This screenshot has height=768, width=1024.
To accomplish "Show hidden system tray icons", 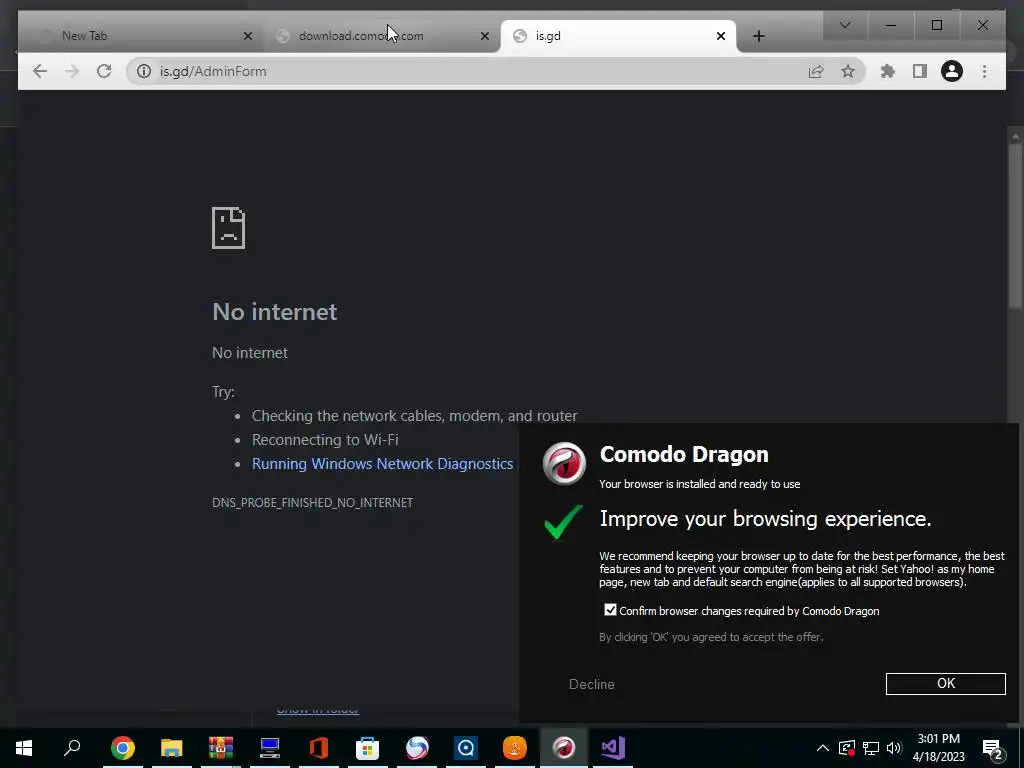I will [x=823, y=748].
